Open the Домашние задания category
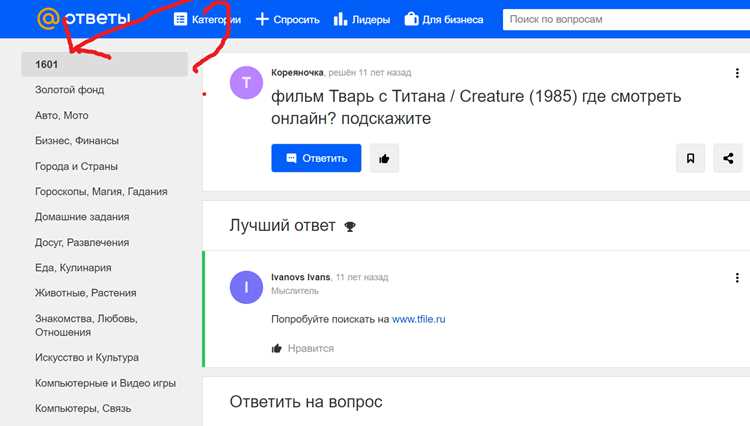 pos(82,217)
